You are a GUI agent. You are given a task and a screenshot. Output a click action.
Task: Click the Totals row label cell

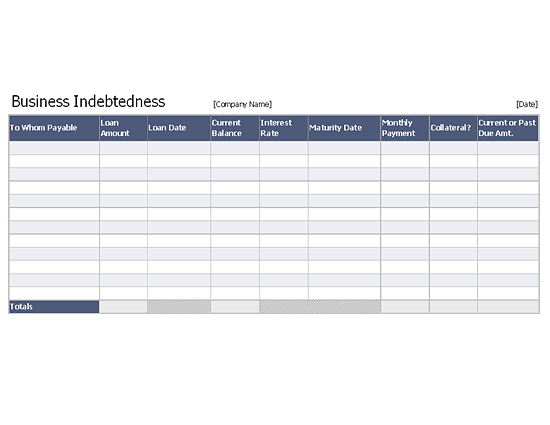coord(54,307)
